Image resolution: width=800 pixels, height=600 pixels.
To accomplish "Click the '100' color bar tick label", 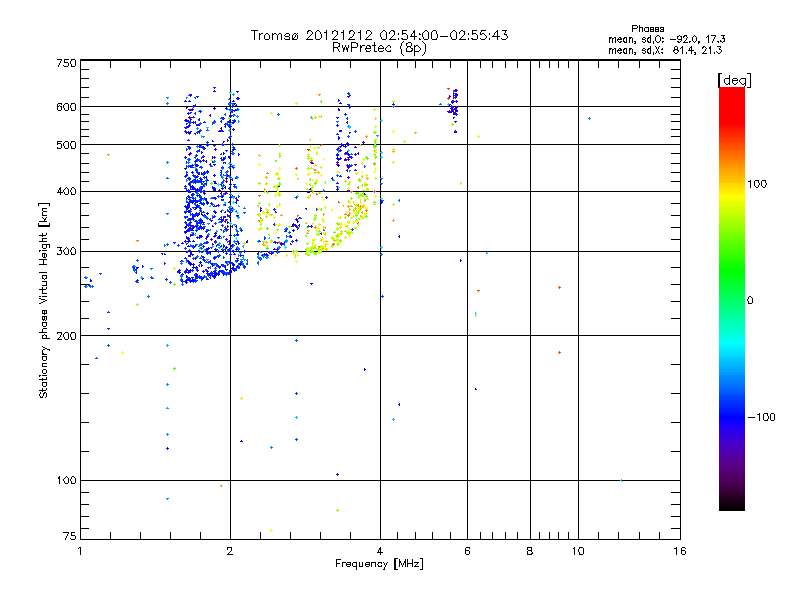I will pyautogui.click(x=757, y=184).
